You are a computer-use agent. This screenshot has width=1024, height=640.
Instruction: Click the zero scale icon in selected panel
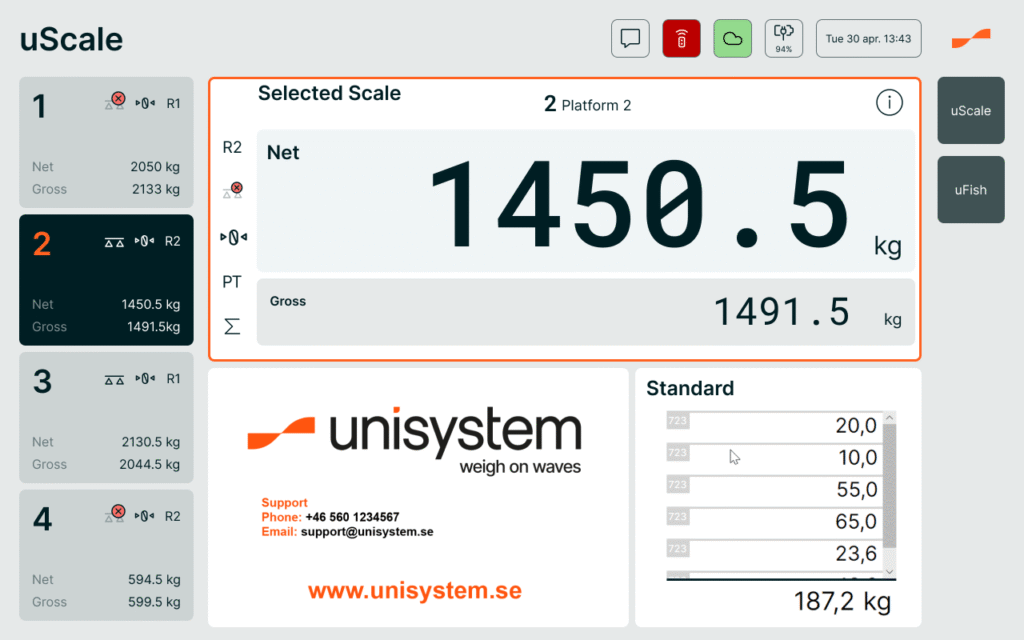pyautogui.click(x=232, y=237)
